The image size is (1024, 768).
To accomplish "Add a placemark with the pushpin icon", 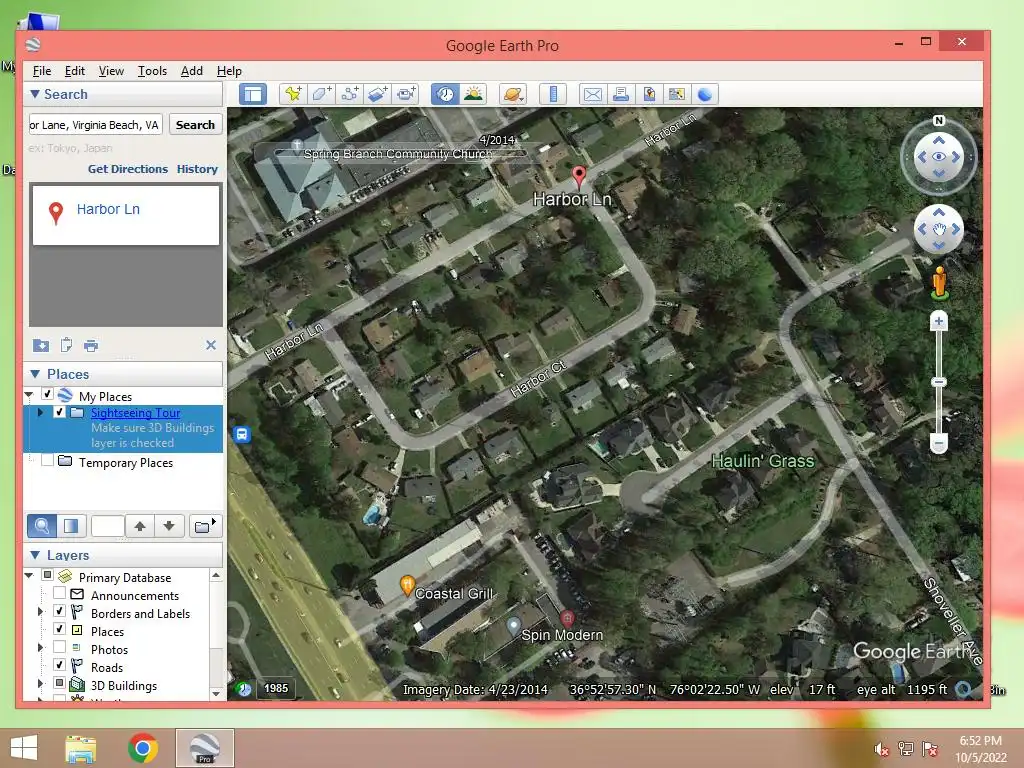I will pyautogui.click(x=293, y=94).
